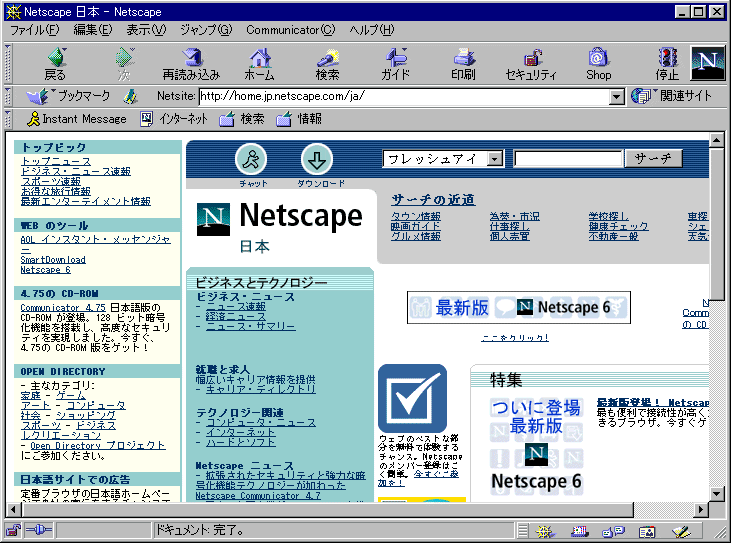Open the SmartDownload link
This screenshot has width=731, height=543.
[x=53, y=260]
